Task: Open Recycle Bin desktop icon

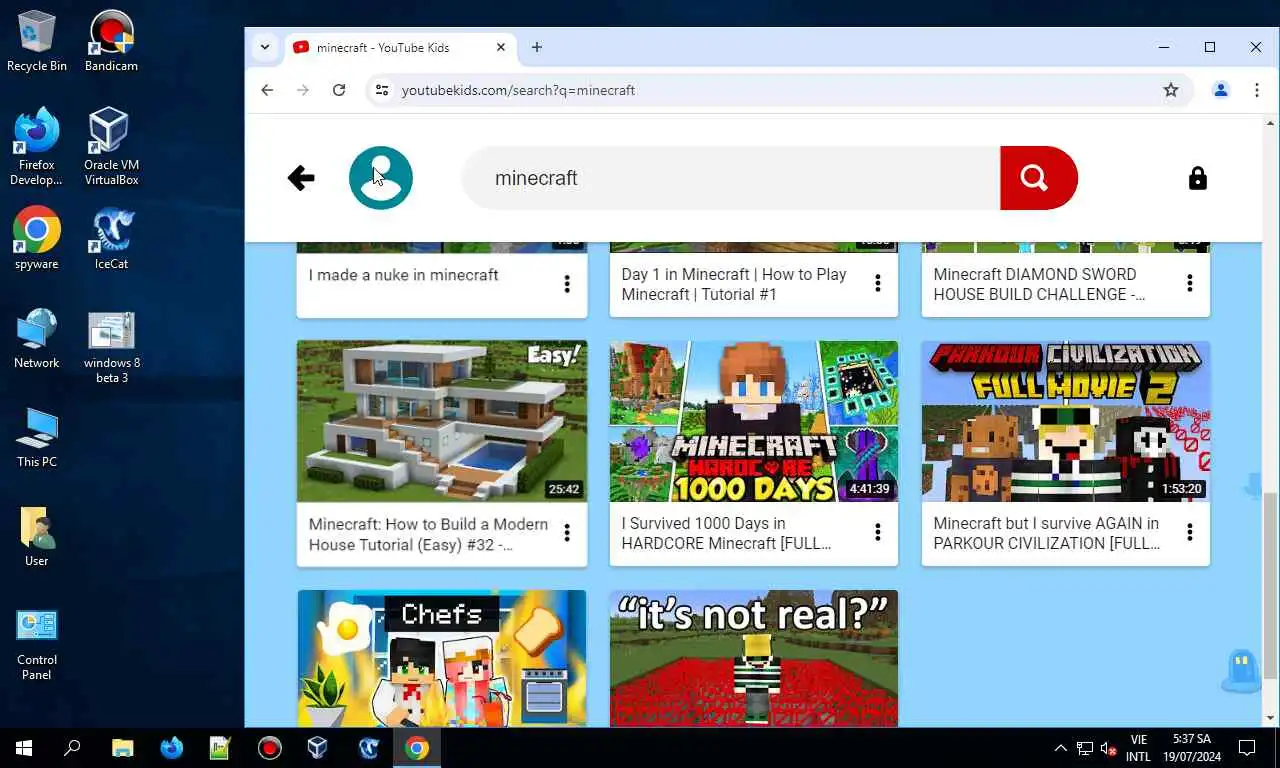Action: pyautogui.click(x=37, y=41)
